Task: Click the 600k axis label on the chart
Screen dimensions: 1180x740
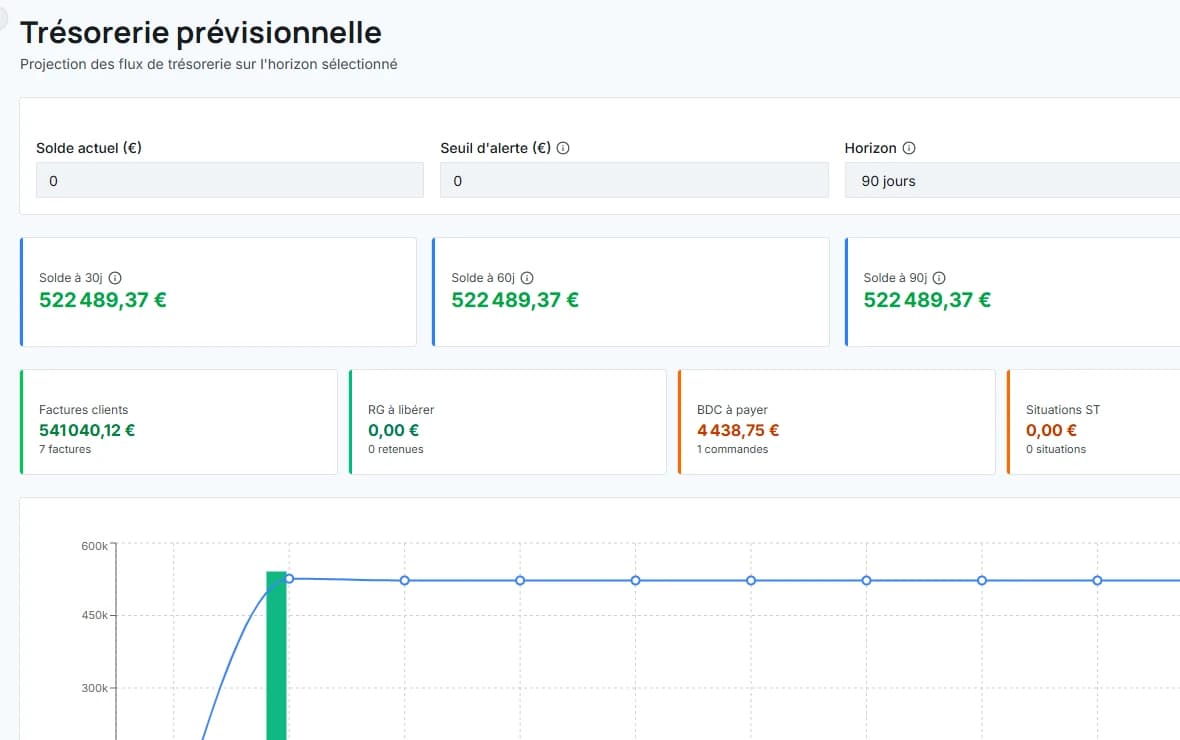Action: (95, 546)
